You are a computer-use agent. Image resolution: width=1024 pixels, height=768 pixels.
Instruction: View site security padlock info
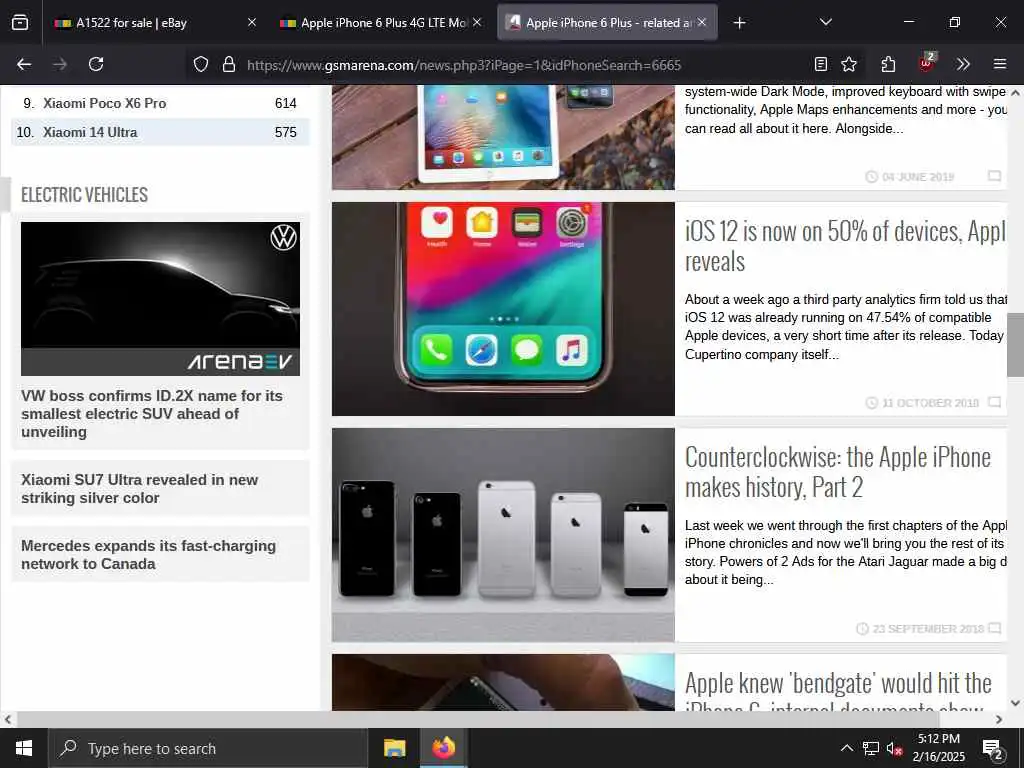click(229, 64)
